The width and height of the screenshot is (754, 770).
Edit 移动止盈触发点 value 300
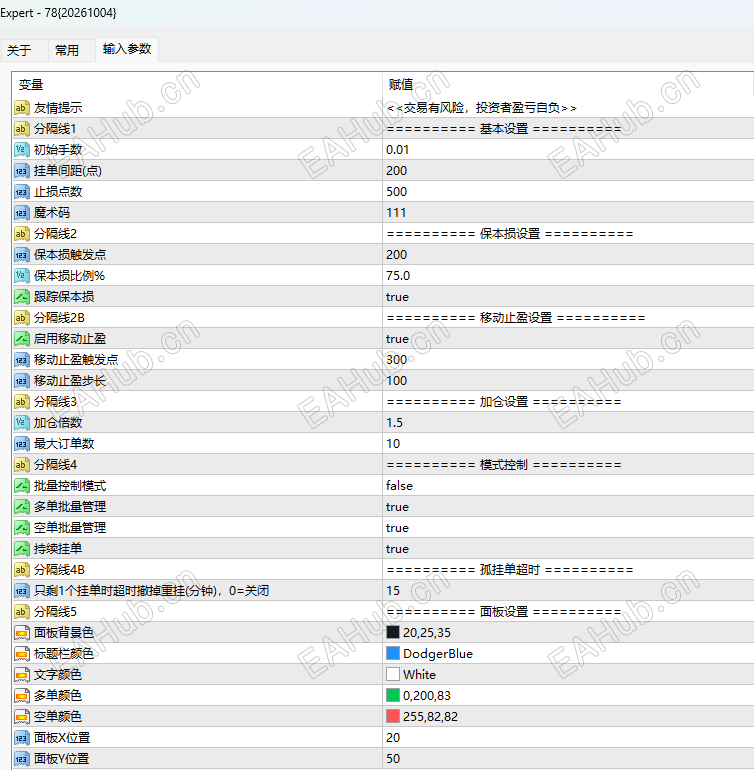tap(396, 360)
